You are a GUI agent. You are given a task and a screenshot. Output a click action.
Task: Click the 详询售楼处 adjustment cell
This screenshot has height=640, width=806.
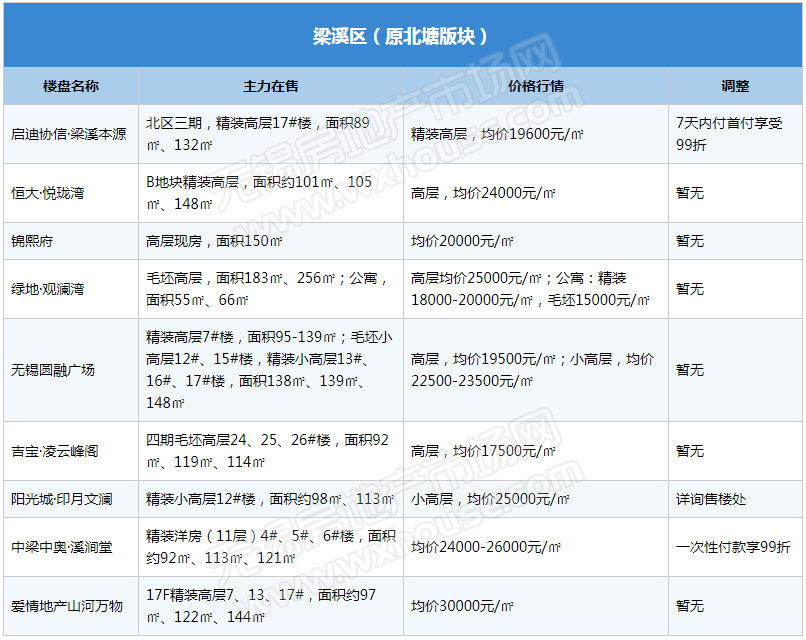click(711, 499)
